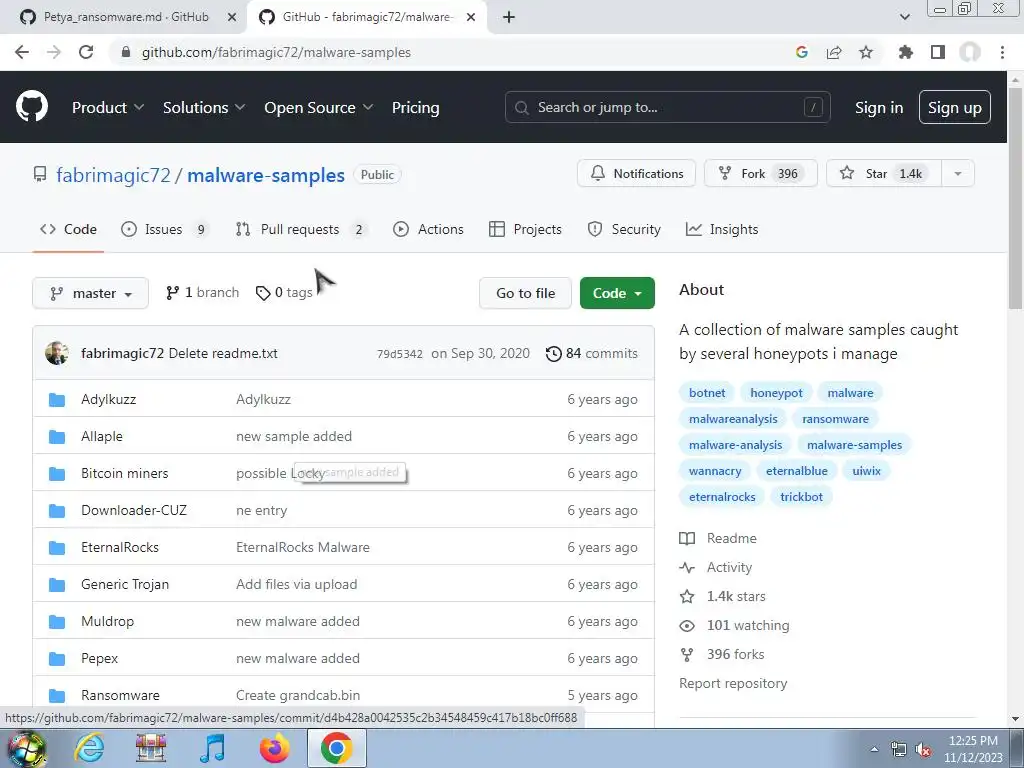Click the Google icon in address bar
Screen dimensions: 1024x768
802,52
